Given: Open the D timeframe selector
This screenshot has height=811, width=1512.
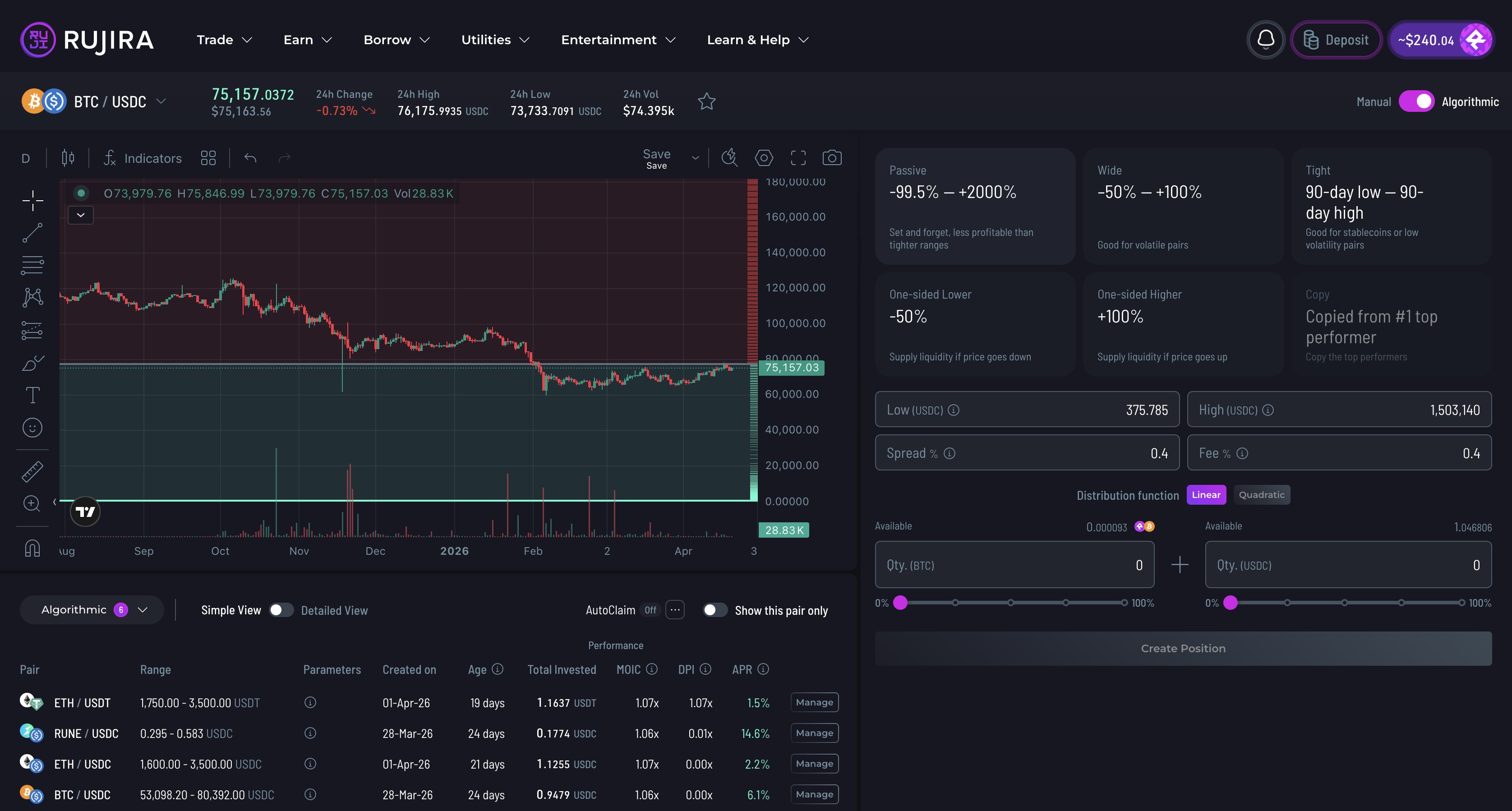Looking at the screenshot, I should [x=26, y=158].
